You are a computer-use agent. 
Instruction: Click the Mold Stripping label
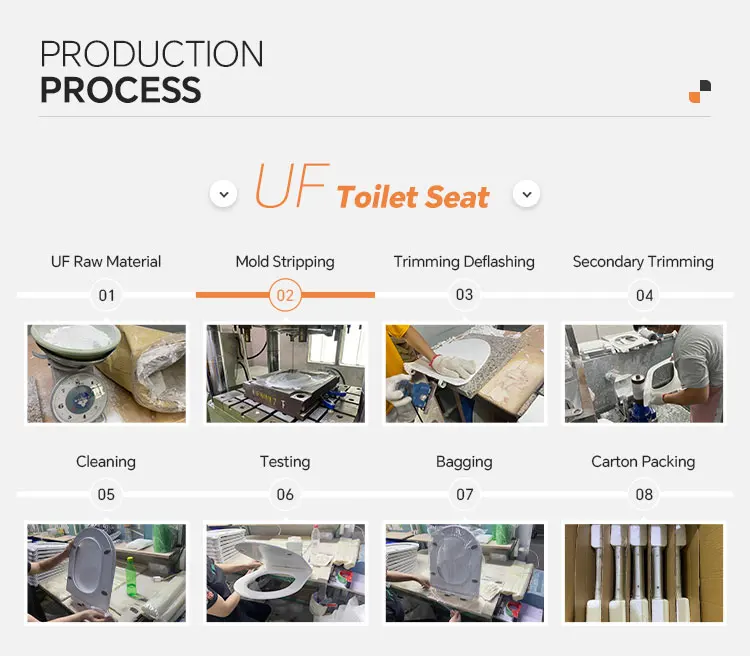285,262
